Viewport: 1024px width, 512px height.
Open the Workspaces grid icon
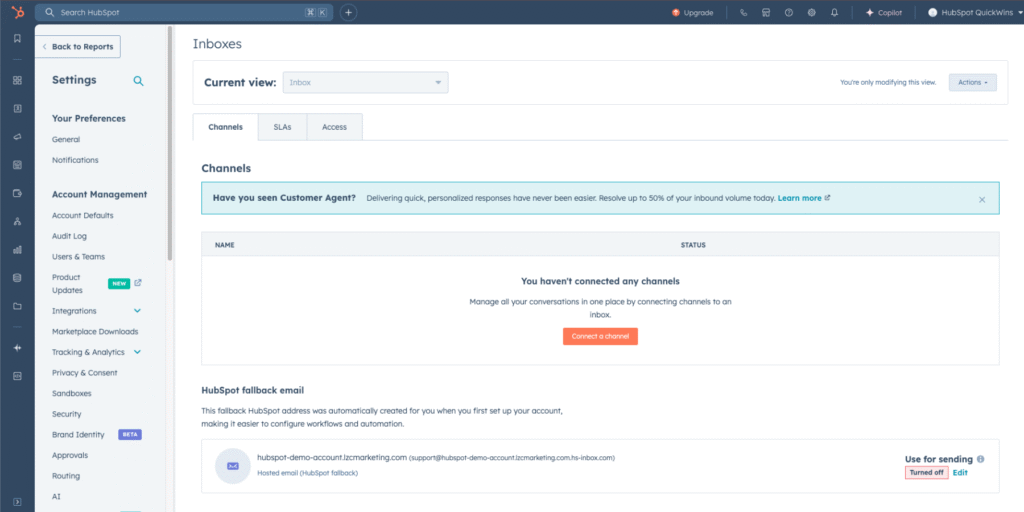pyautogui.click(x=18, y=80)
